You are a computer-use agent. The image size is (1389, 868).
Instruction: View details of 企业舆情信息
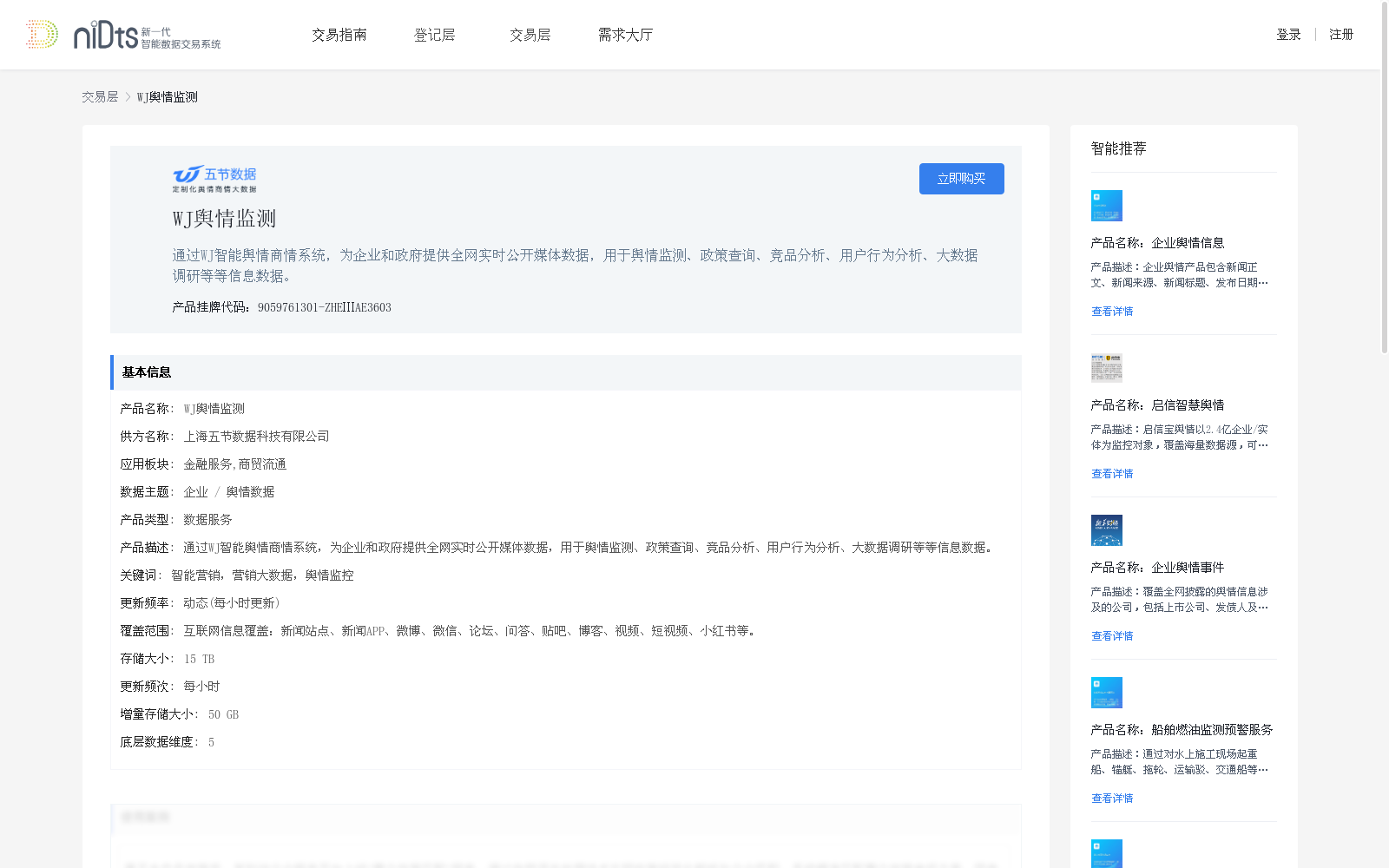[1112, 312]
